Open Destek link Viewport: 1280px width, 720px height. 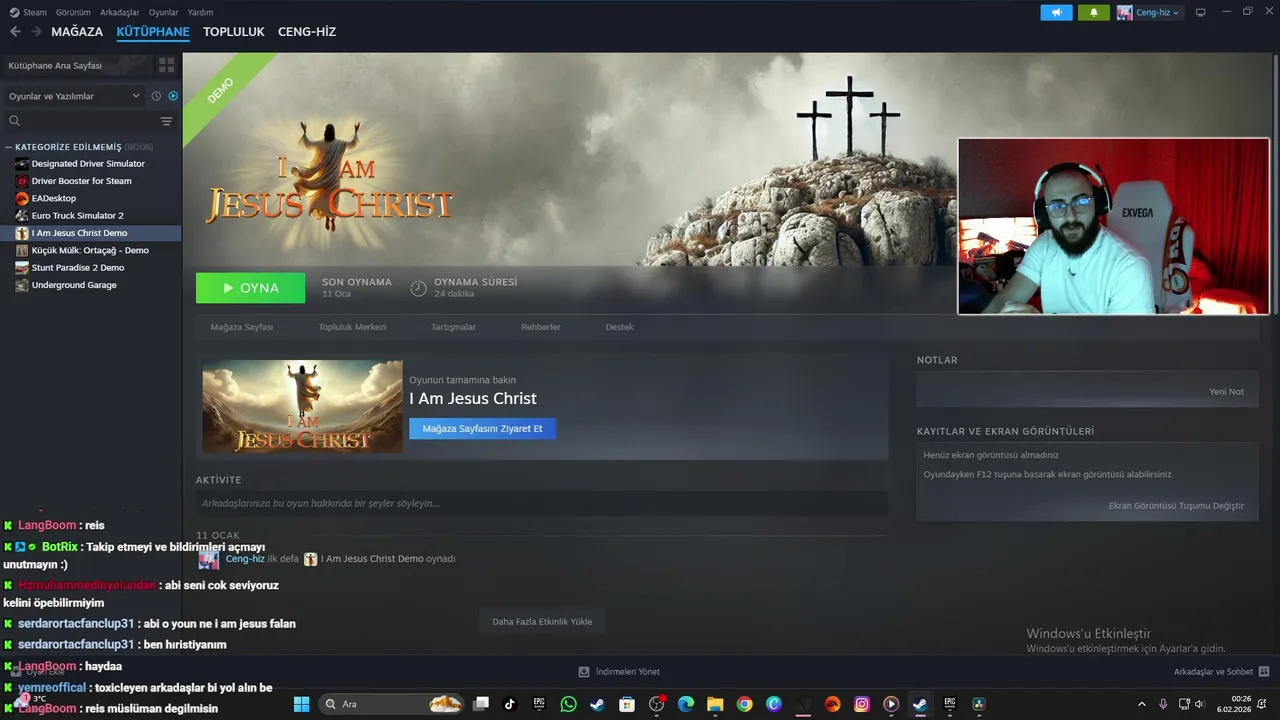tap(619, 327)
